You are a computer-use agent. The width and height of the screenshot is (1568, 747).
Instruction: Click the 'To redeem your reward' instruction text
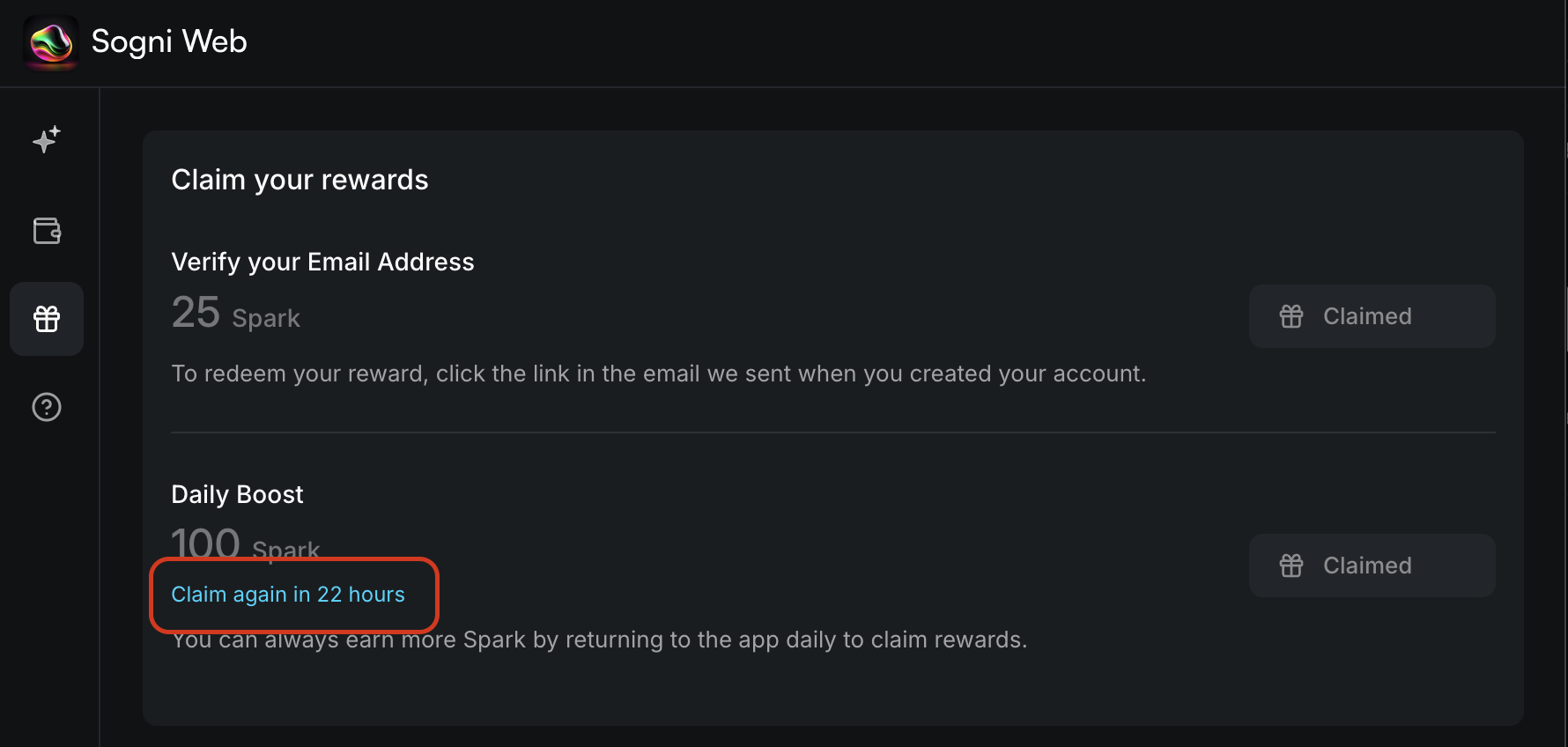(x=658, y=373)
